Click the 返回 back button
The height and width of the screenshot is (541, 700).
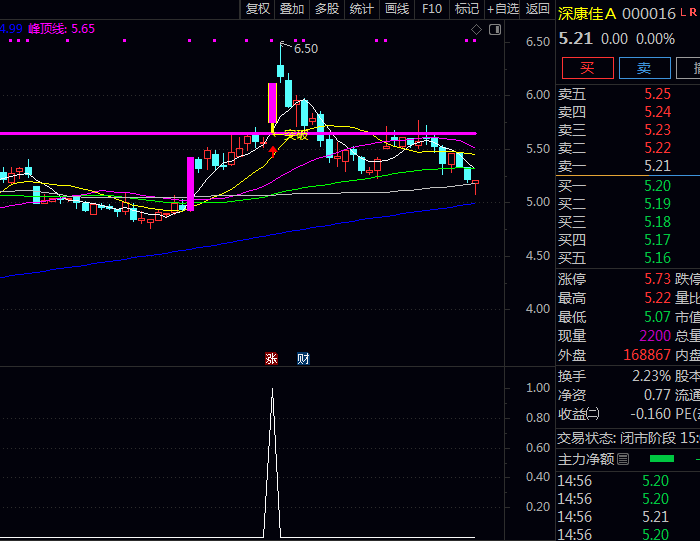click(537, 9)
